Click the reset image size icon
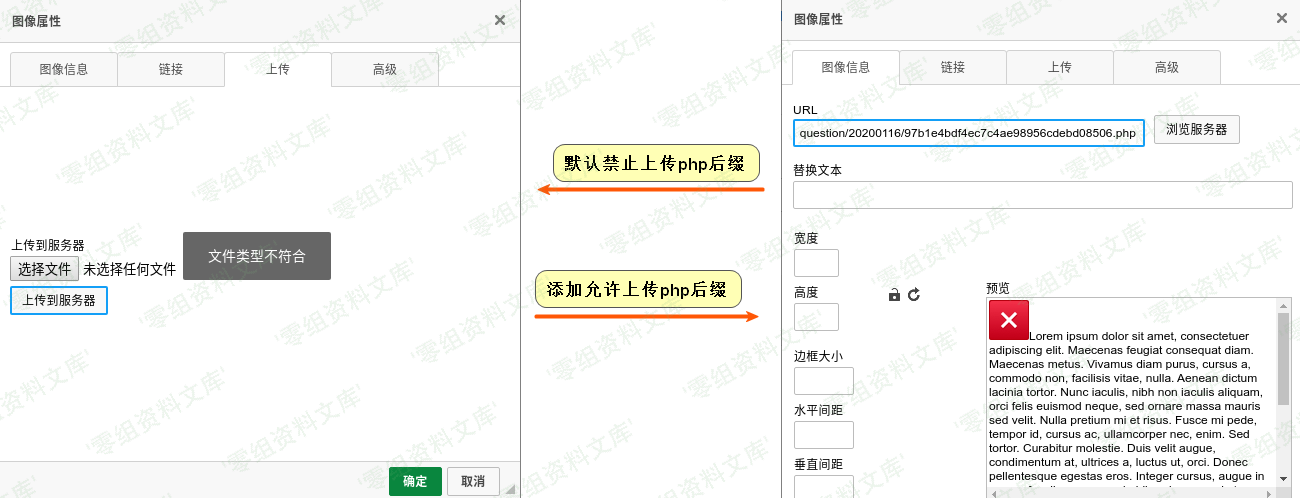The height and width of the screenshot is (498, 1300). click(x=913, y=295)
